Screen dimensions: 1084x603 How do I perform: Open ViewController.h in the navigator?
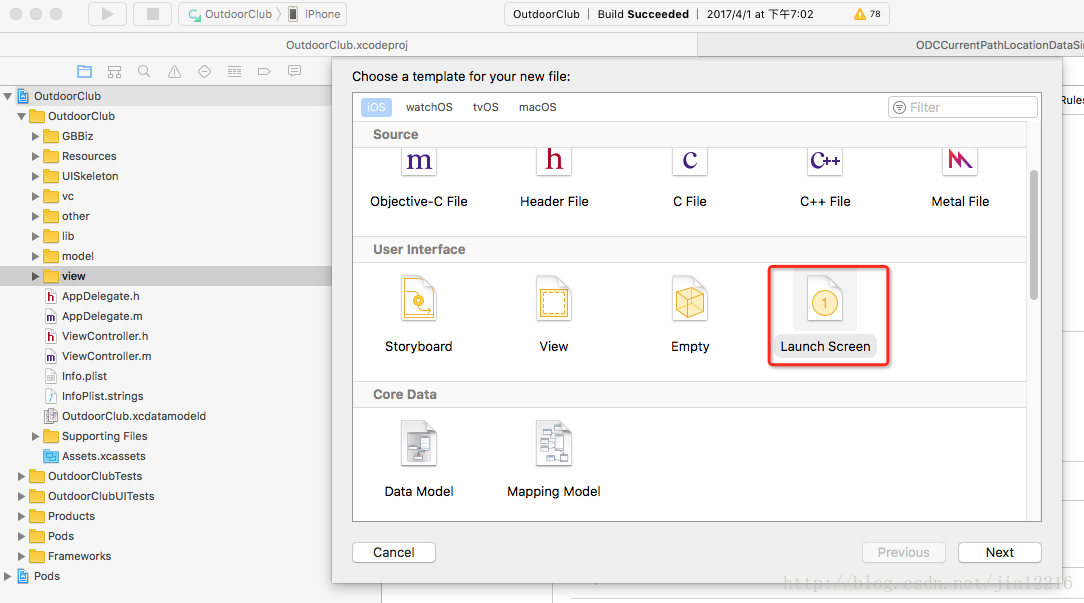[105, 336]
